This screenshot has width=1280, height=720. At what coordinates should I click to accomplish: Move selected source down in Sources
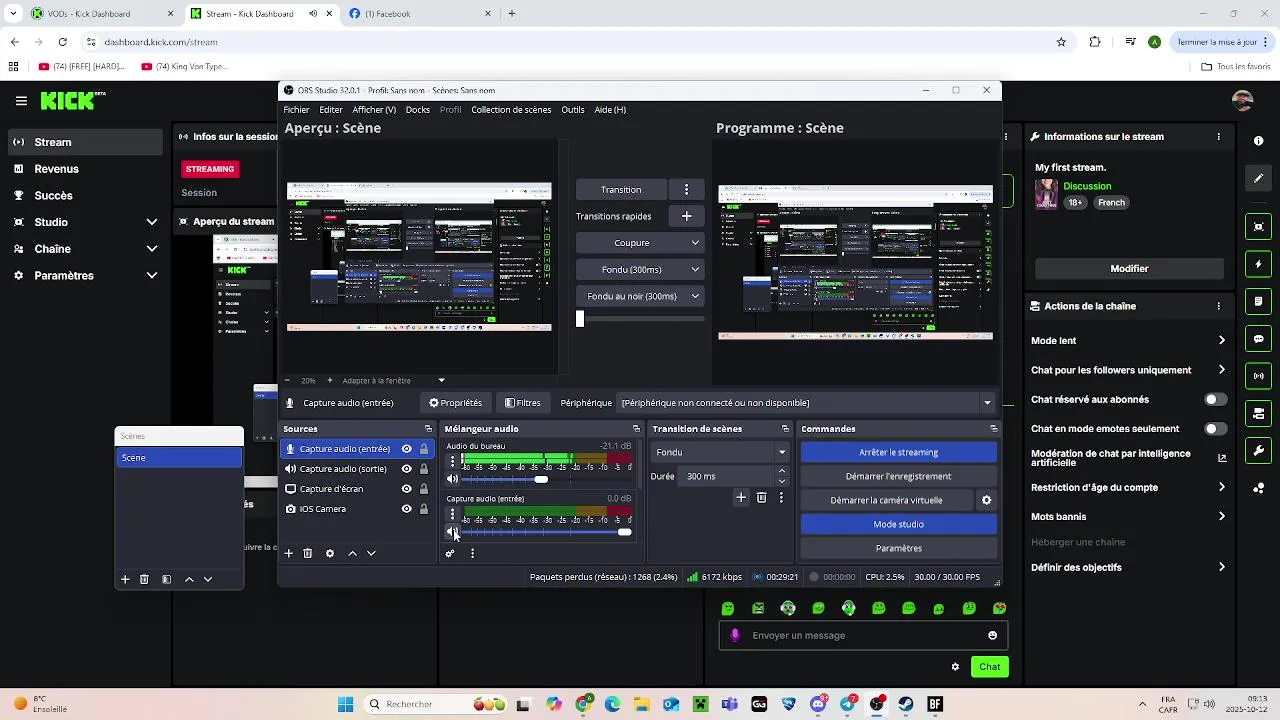(371, 553)
